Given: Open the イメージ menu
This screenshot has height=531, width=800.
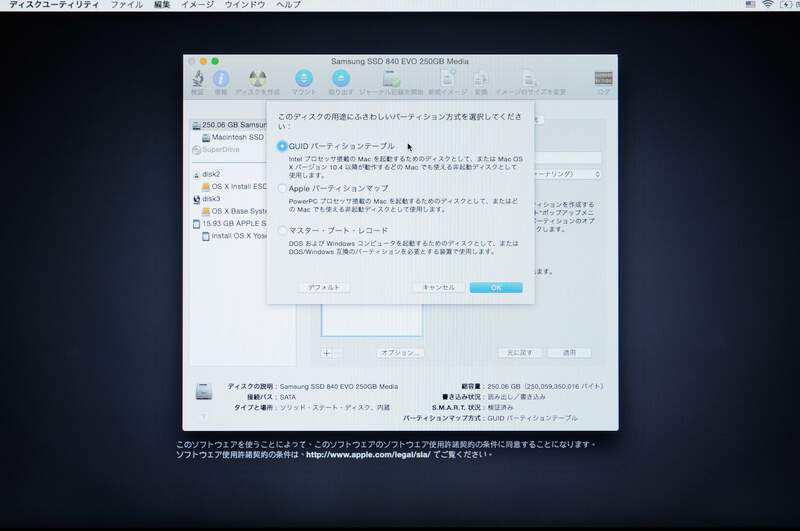Looking at the screenshot, I should 197,5.
